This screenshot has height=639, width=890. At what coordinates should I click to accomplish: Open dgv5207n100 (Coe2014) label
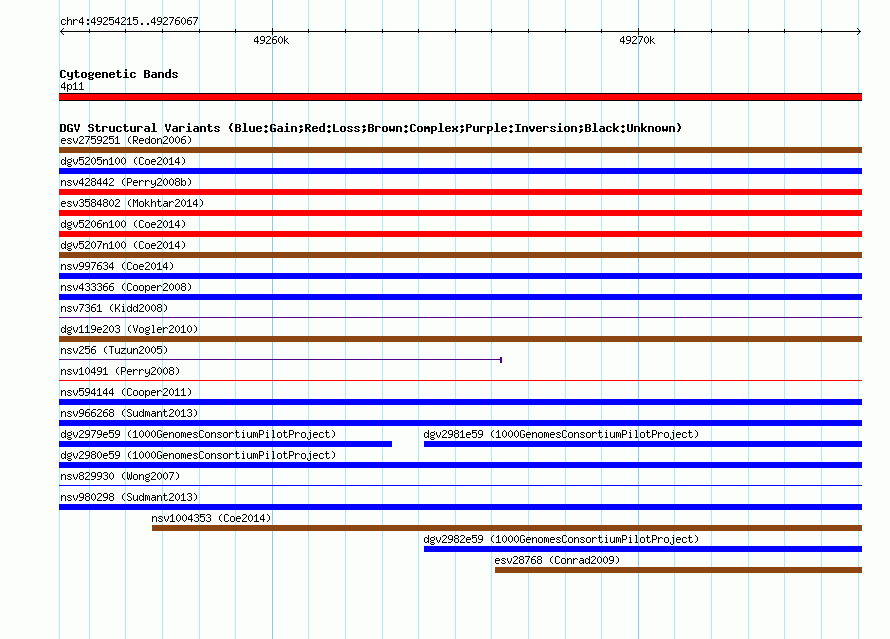[x=123, y=245]
